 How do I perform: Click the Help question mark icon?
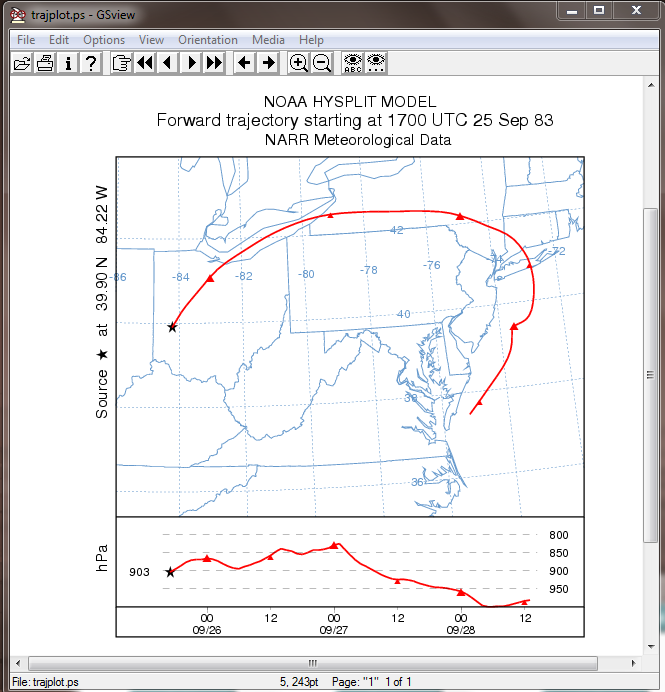pyautogui.click(x=91, y=63)
